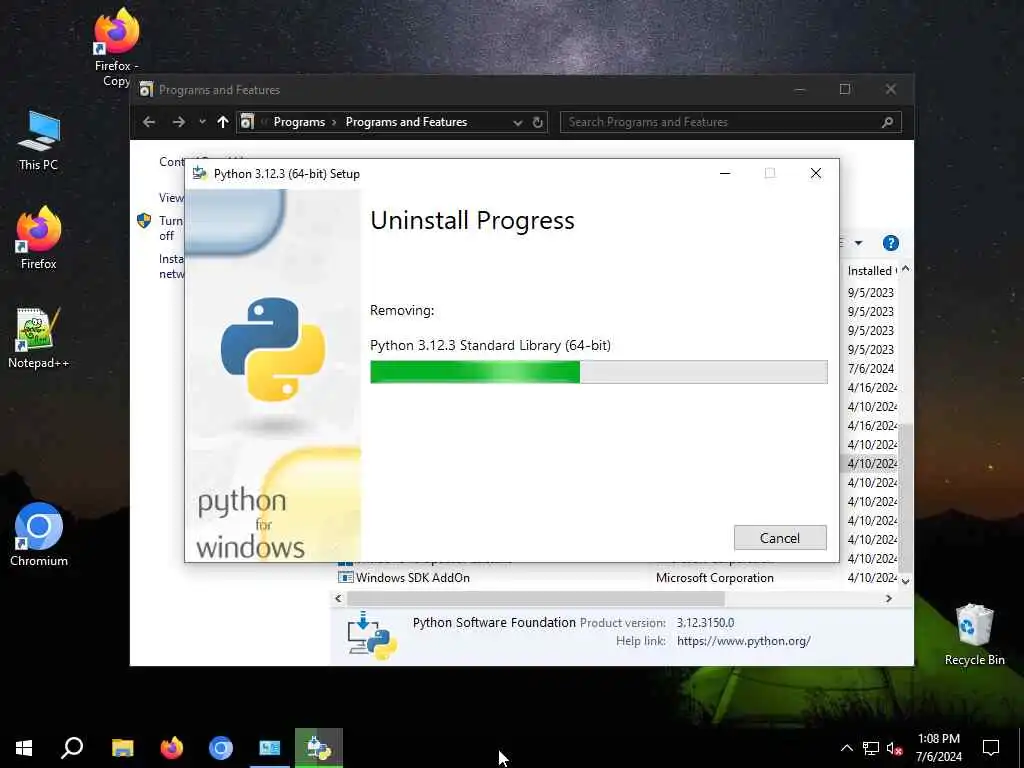Open recent locations dropdown arrow
This screenshot has width=1024, height=768.
[202, 122]
